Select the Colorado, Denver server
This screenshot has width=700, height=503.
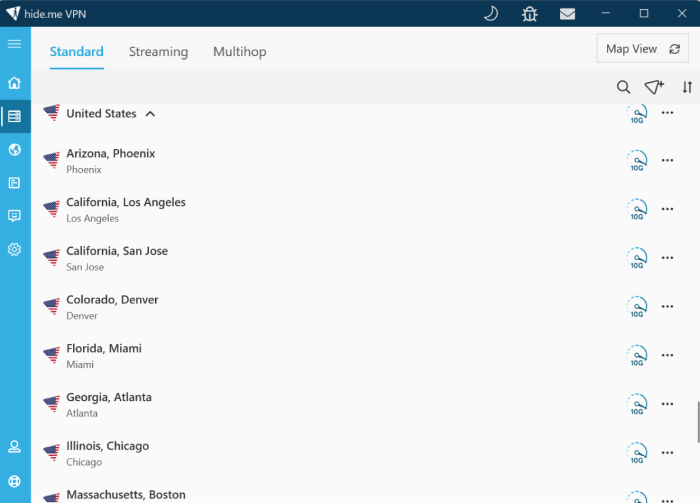click(365, 307)
